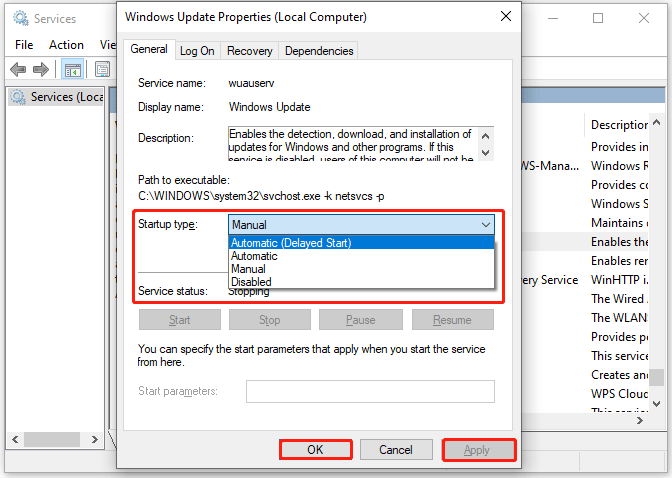Click services list horizontal scroll right arrow
Image resolution: width=672 pixels, height=478 pixels.
point(640,421)
